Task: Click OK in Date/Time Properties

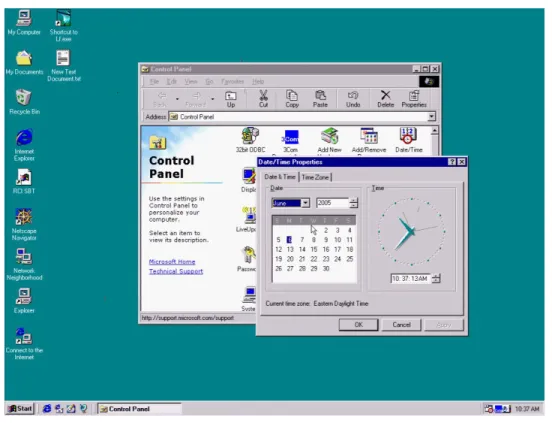Action: (358, 324)
